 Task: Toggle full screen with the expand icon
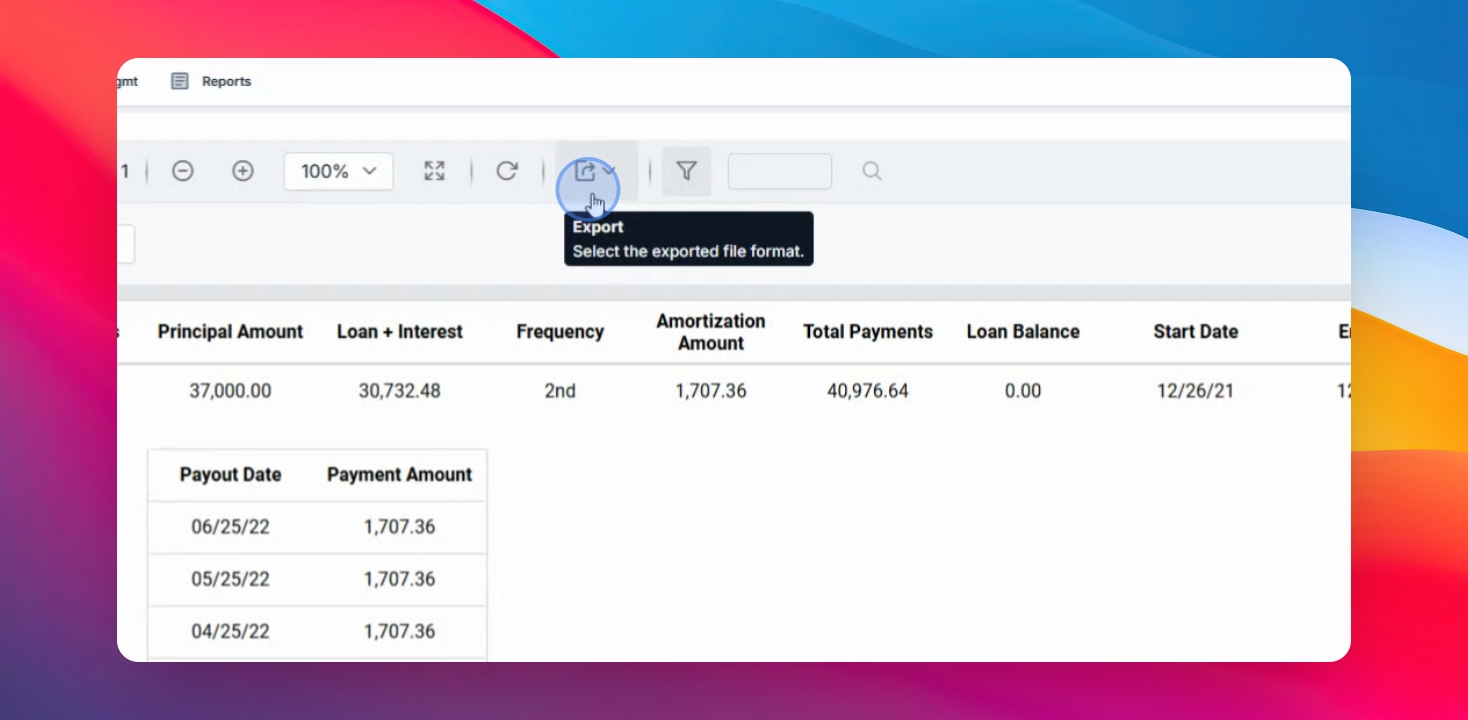pyautogui.click(x=434, y=171)
